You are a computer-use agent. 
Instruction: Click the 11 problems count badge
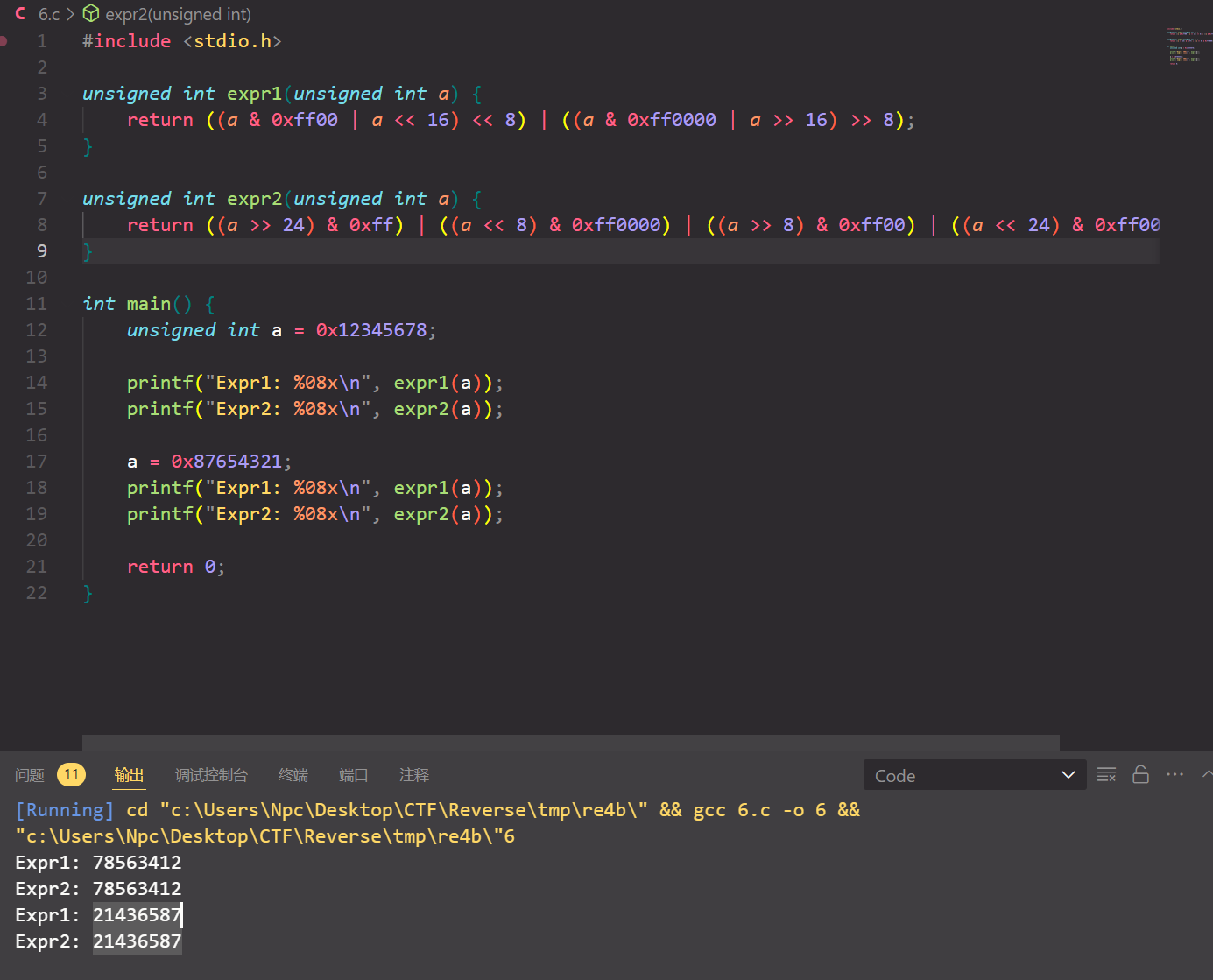coord(71,775)
